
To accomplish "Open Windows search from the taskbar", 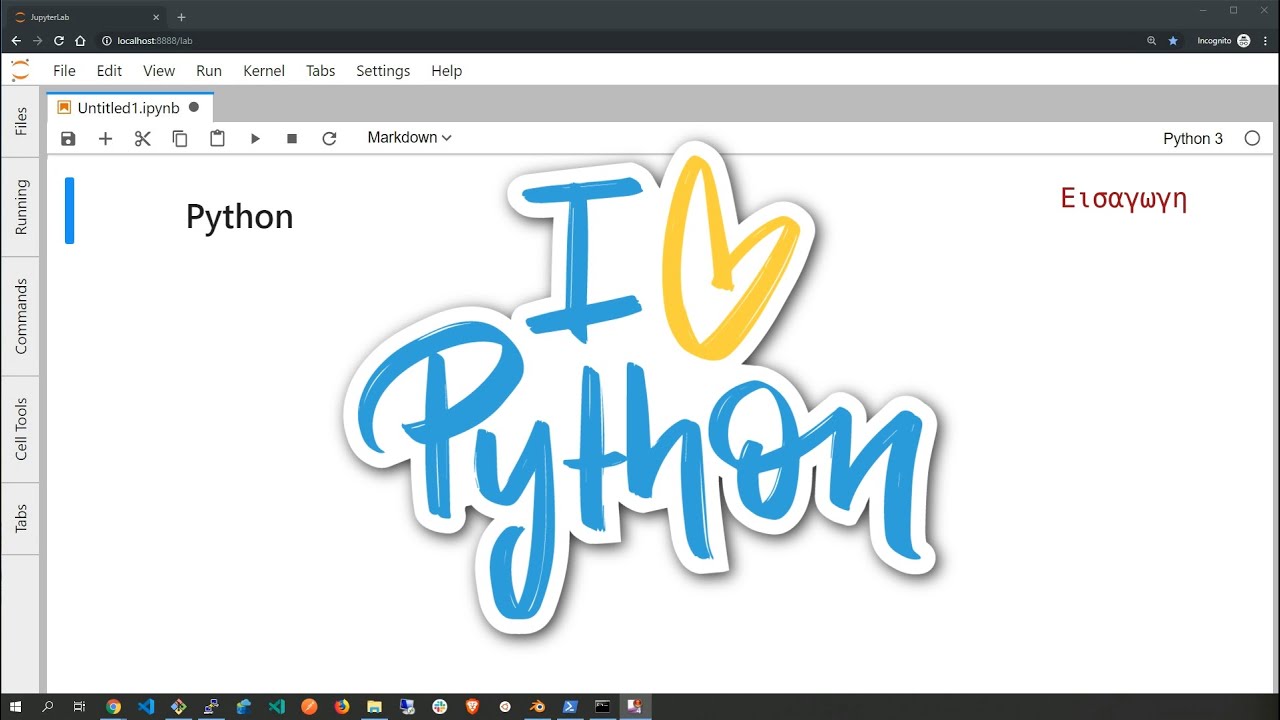I will pyautogui.click(x=47, y=707).
